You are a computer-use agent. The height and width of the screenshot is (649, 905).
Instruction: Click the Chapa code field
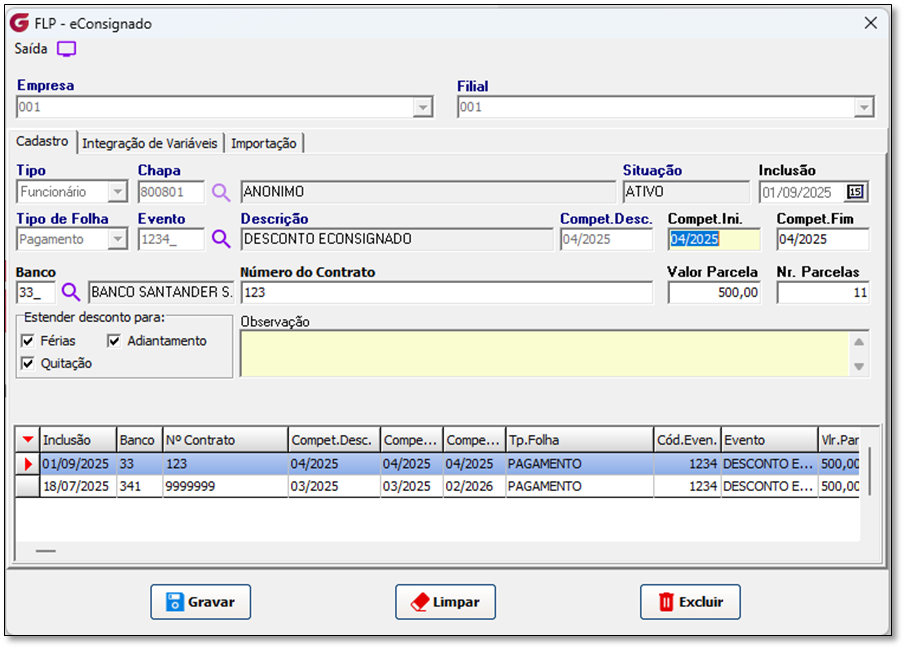(x=171, y=192)
